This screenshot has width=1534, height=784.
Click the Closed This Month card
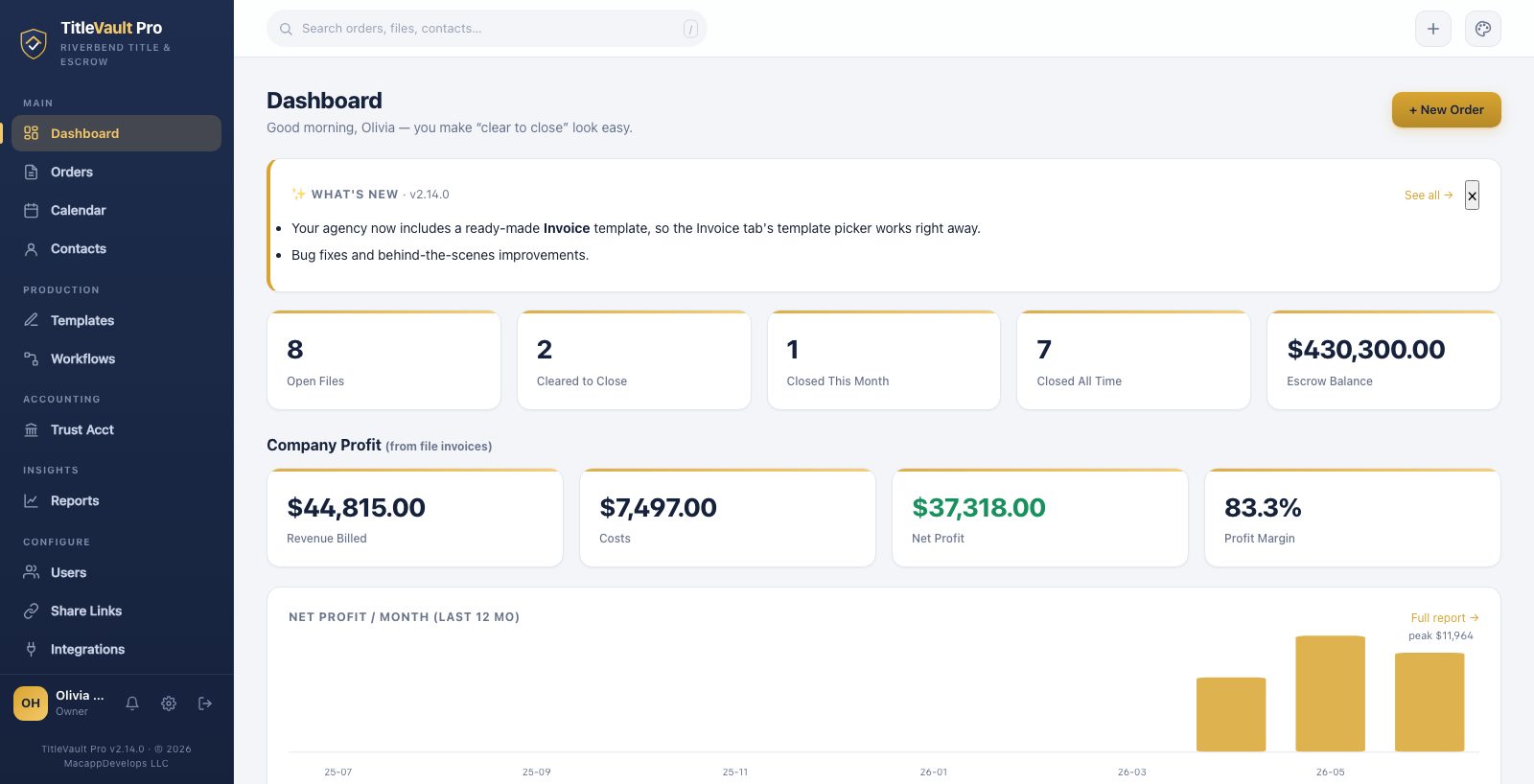click(884, 360)
